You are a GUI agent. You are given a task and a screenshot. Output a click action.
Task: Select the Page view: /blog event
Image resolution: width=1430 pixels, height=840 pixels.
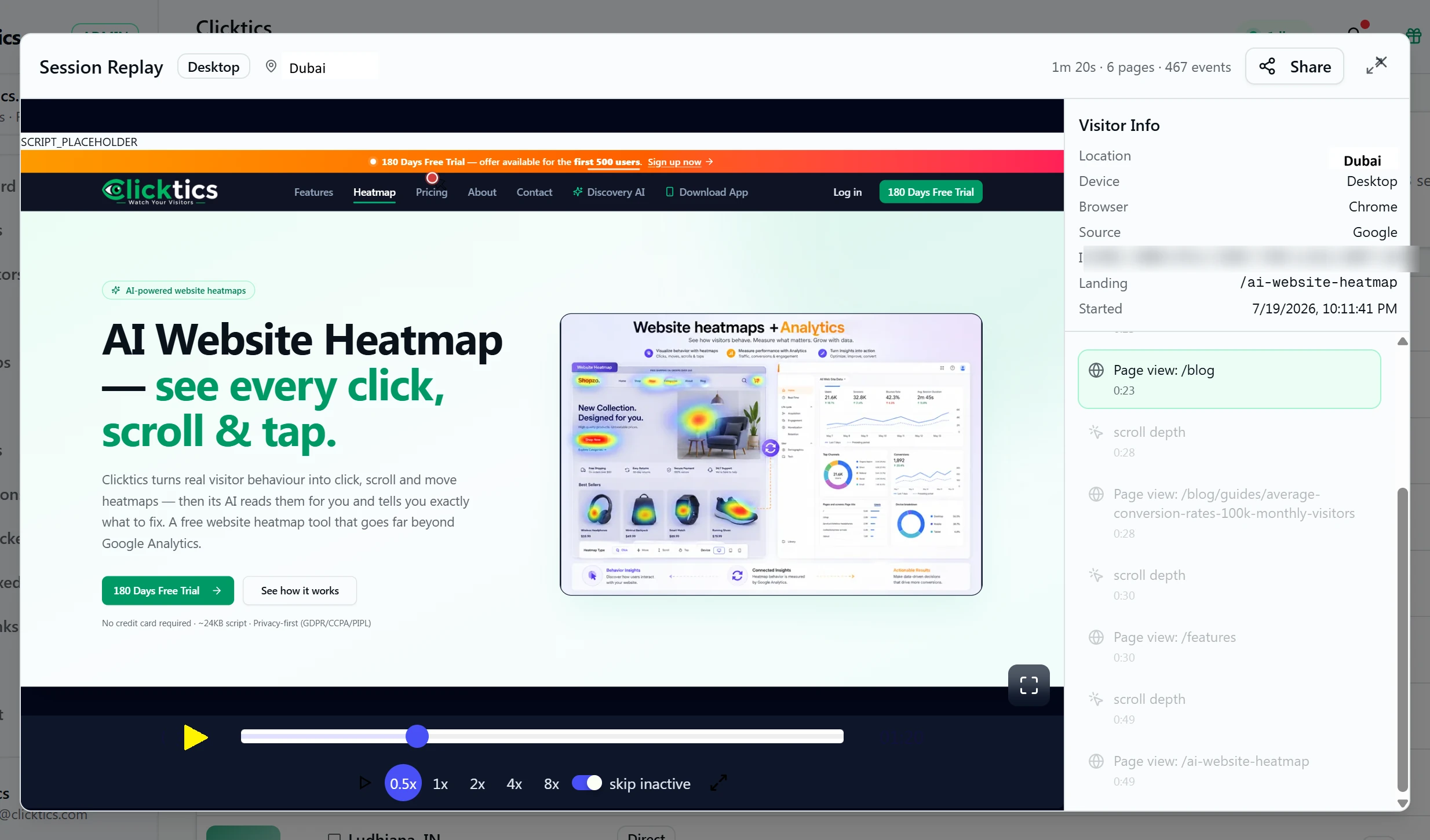click(x=1229, y=379)
